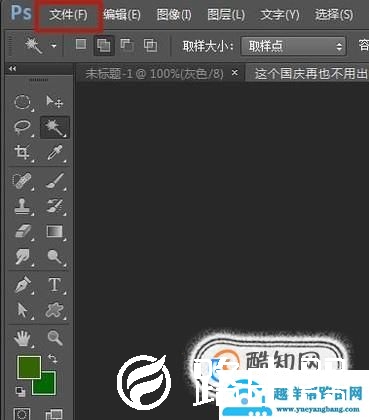Open the 文件(F) menu
This screenshot has height=420, width=369.
[68, 15]
